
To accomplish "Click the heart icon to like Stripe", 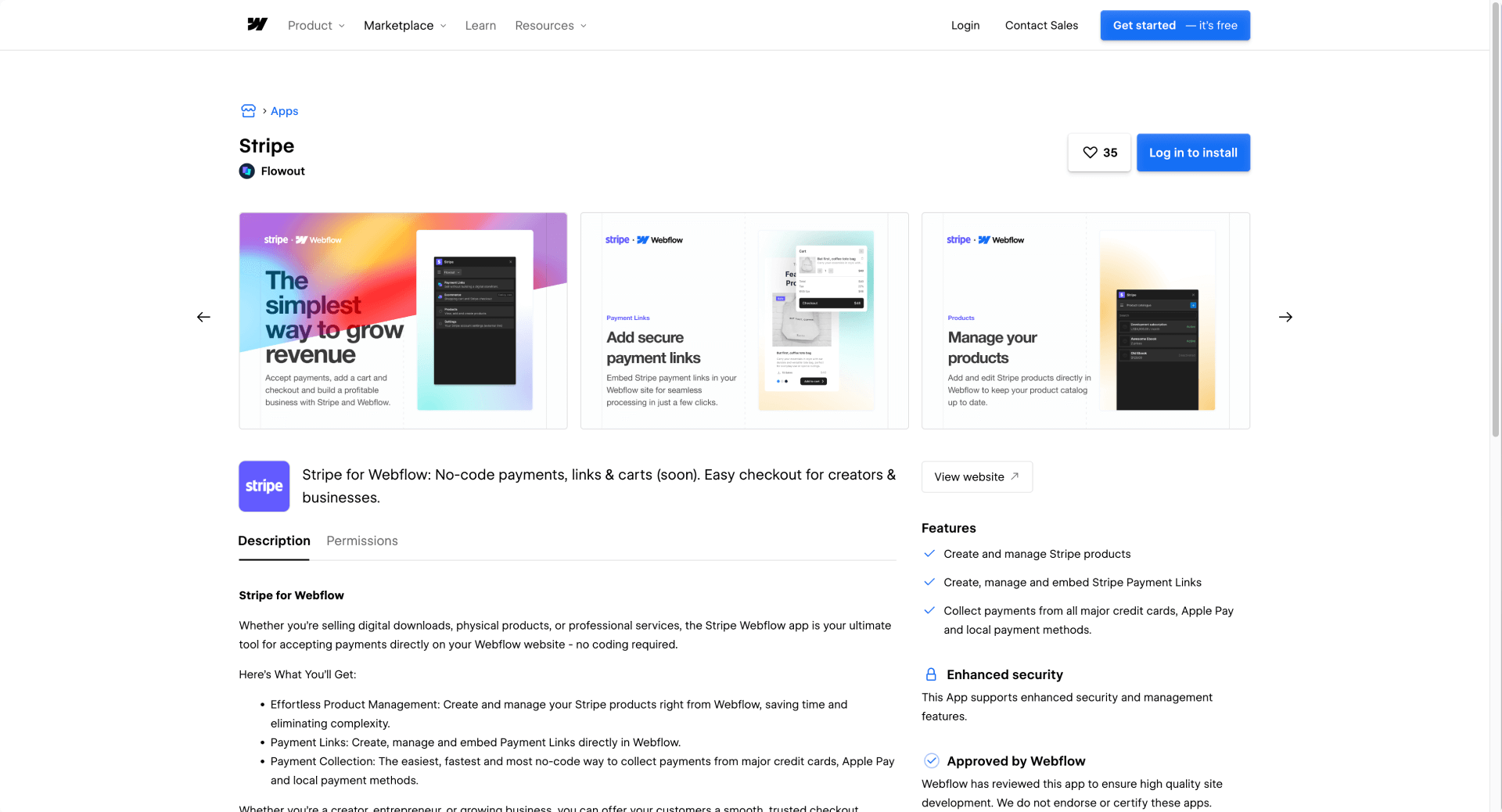I will pyautogui.click(x=1090, y=153).
